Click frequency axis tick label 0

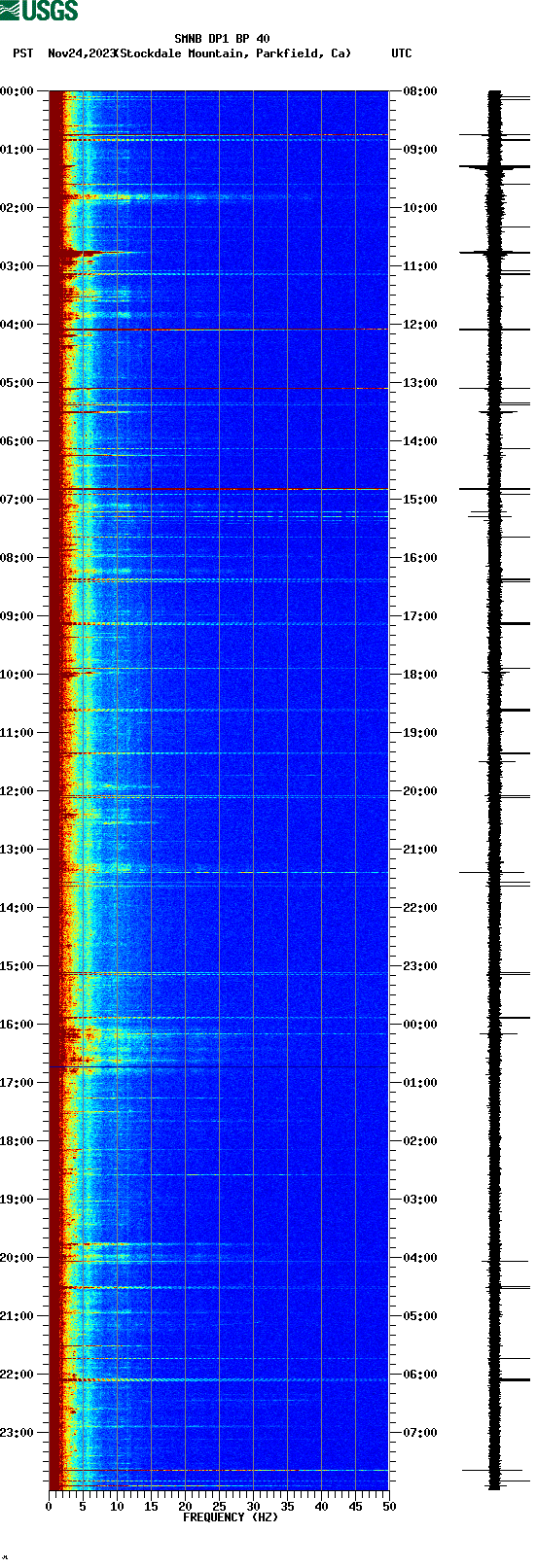click(x=49, y=1507)
